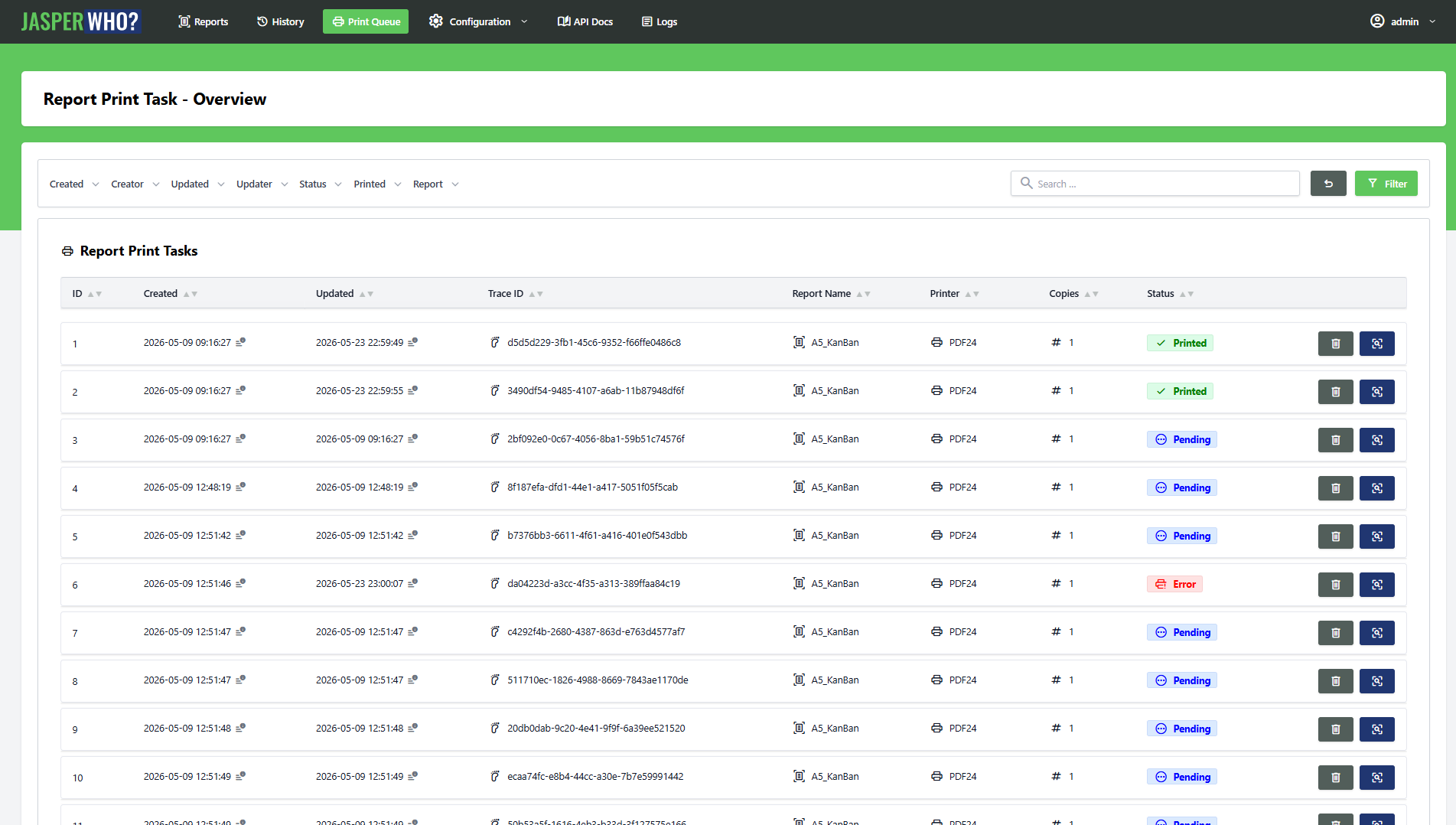Viewport: 1456px width, 825px height.
Task: Delete print task 9
Action: point(1335,729)
